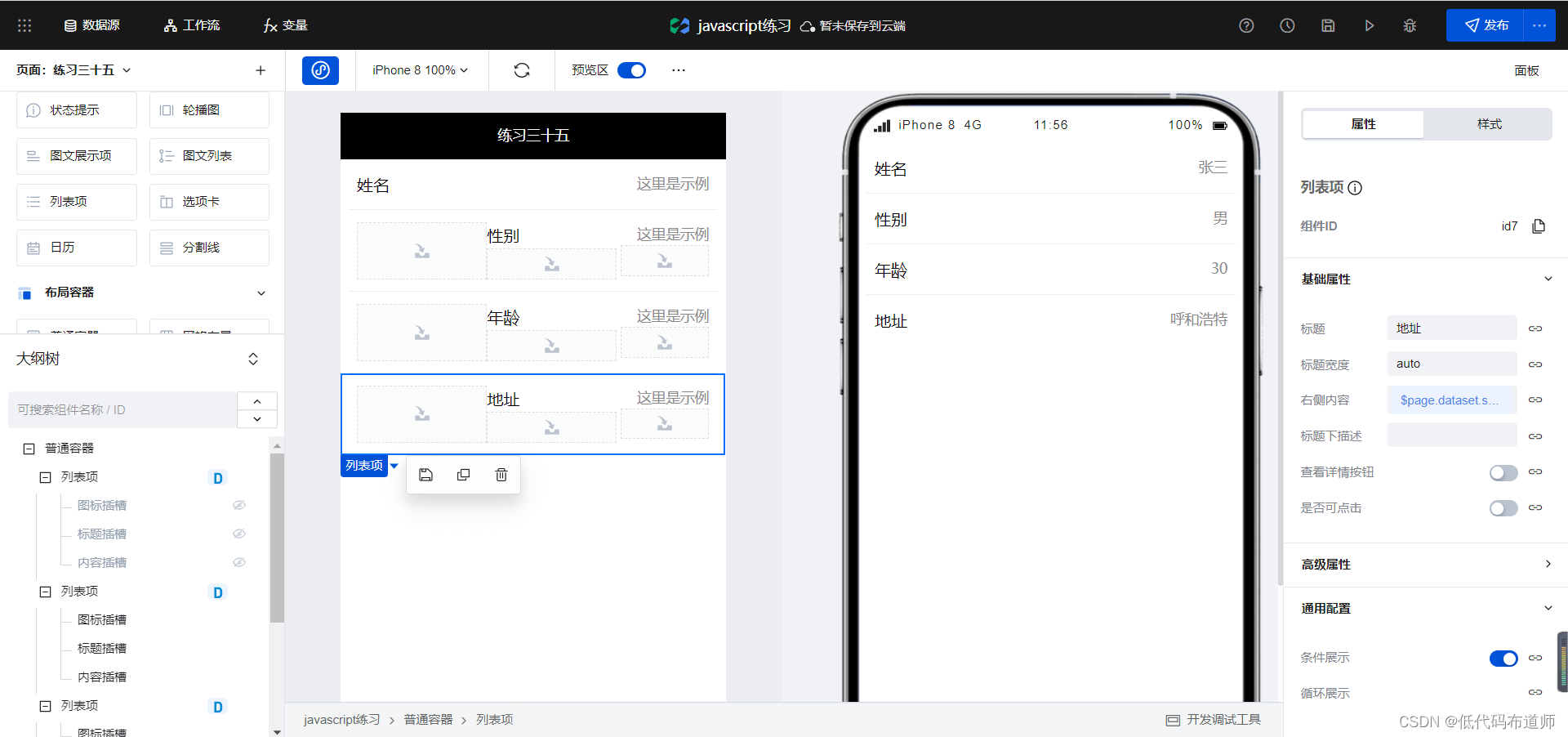Screen dimensions: 1568x737
Task: Click the D badge on first 列表项
Action: pyautogui.click(x=218, y=478)
